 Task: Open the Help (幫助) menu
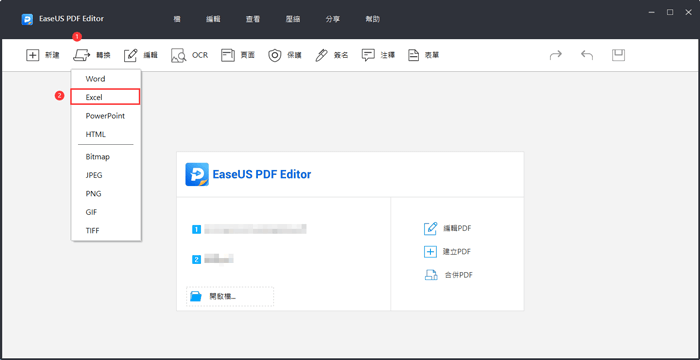[373, 19]
